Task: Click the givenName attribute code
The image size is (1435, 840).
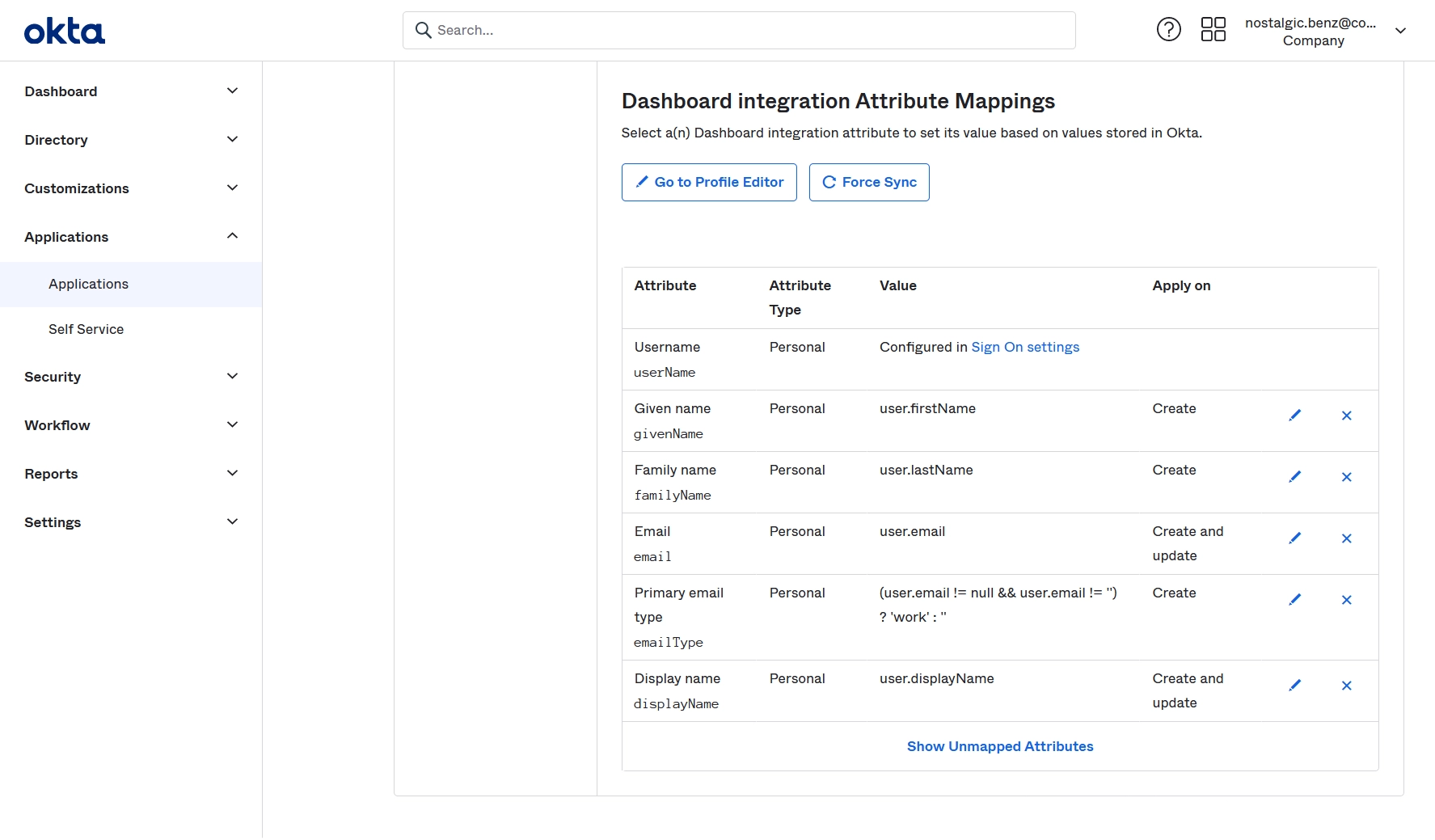Action: 668,434
